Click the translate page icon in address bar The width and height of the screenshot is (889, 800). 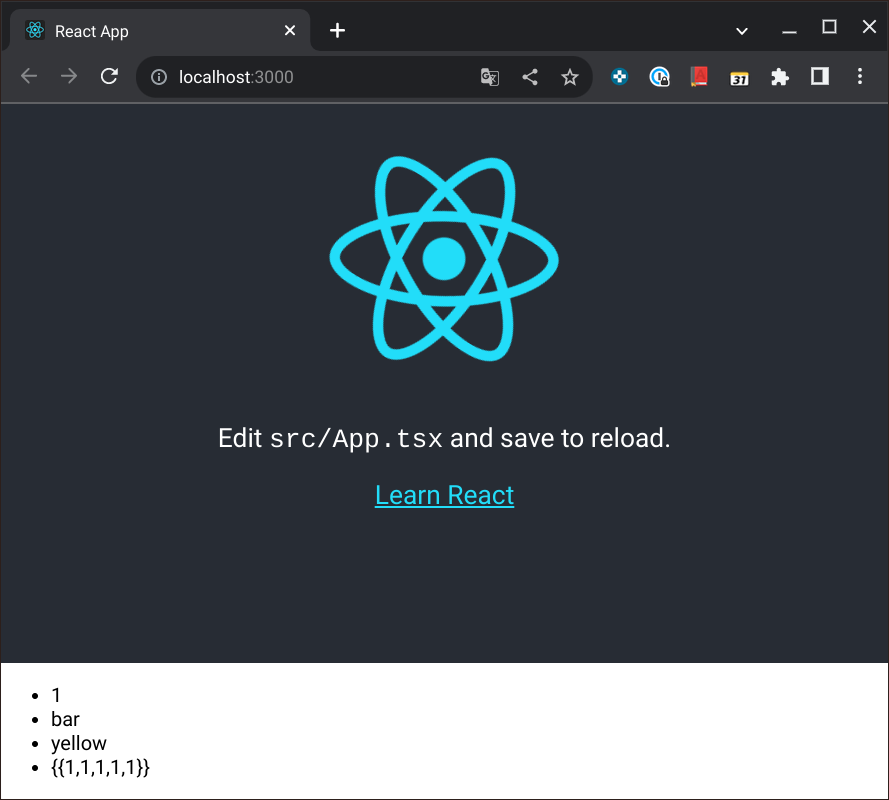pyautogui.click(x=490, y=77)
